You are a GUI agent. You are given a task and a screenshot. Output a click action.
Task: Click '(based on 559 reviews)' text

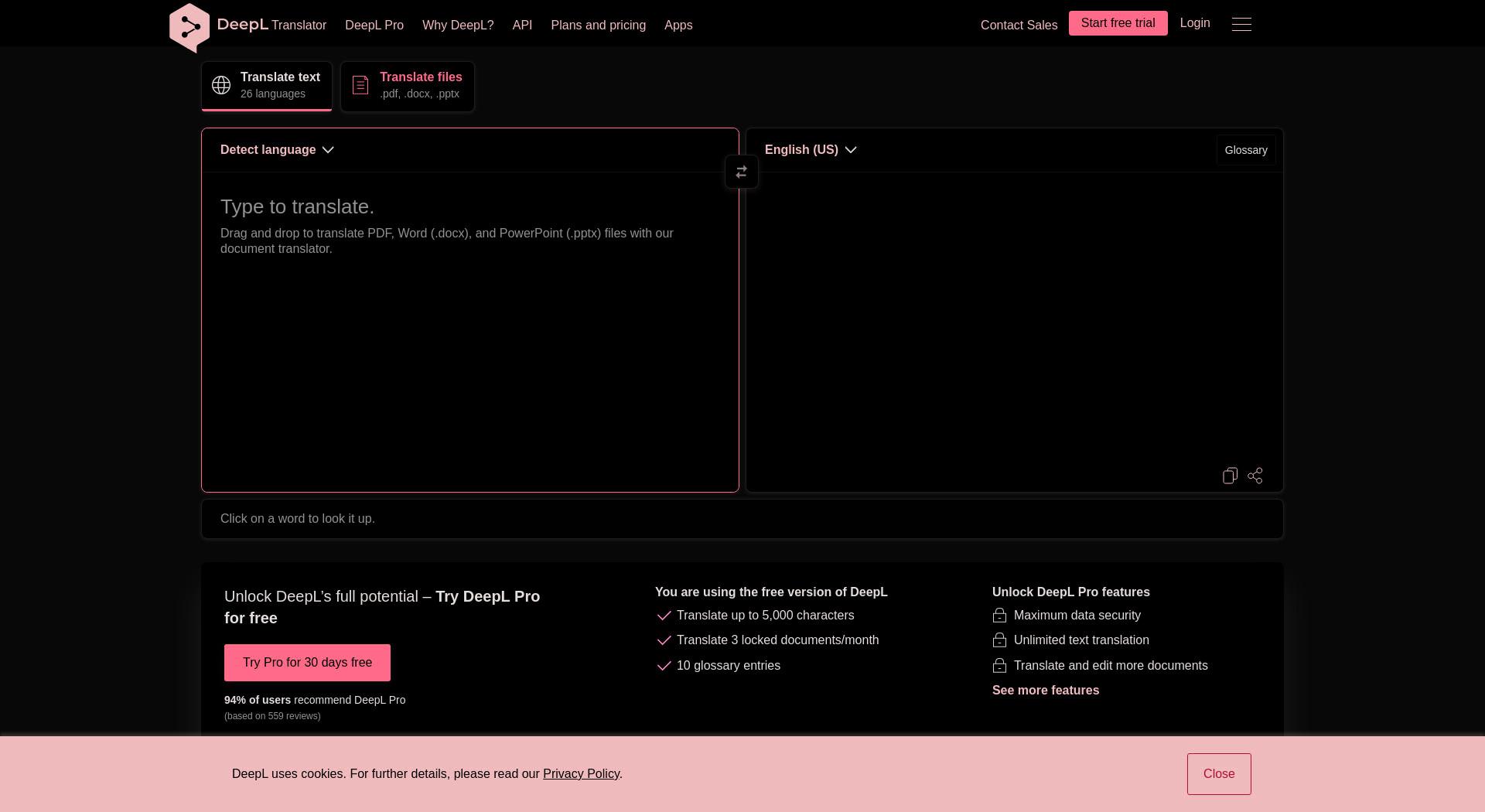click(272, 716)
